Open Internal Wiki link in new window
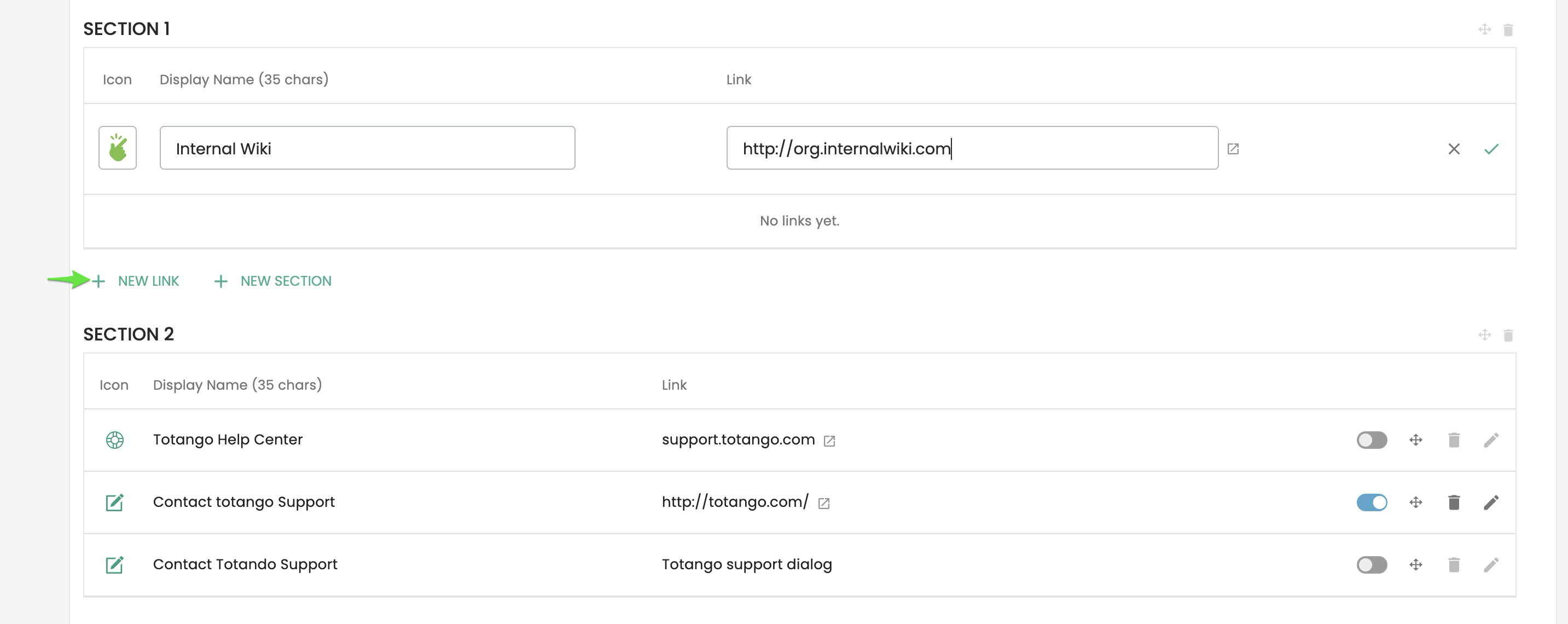The width and height of the screenshot is (1568, 624). tap(1233, 148)
